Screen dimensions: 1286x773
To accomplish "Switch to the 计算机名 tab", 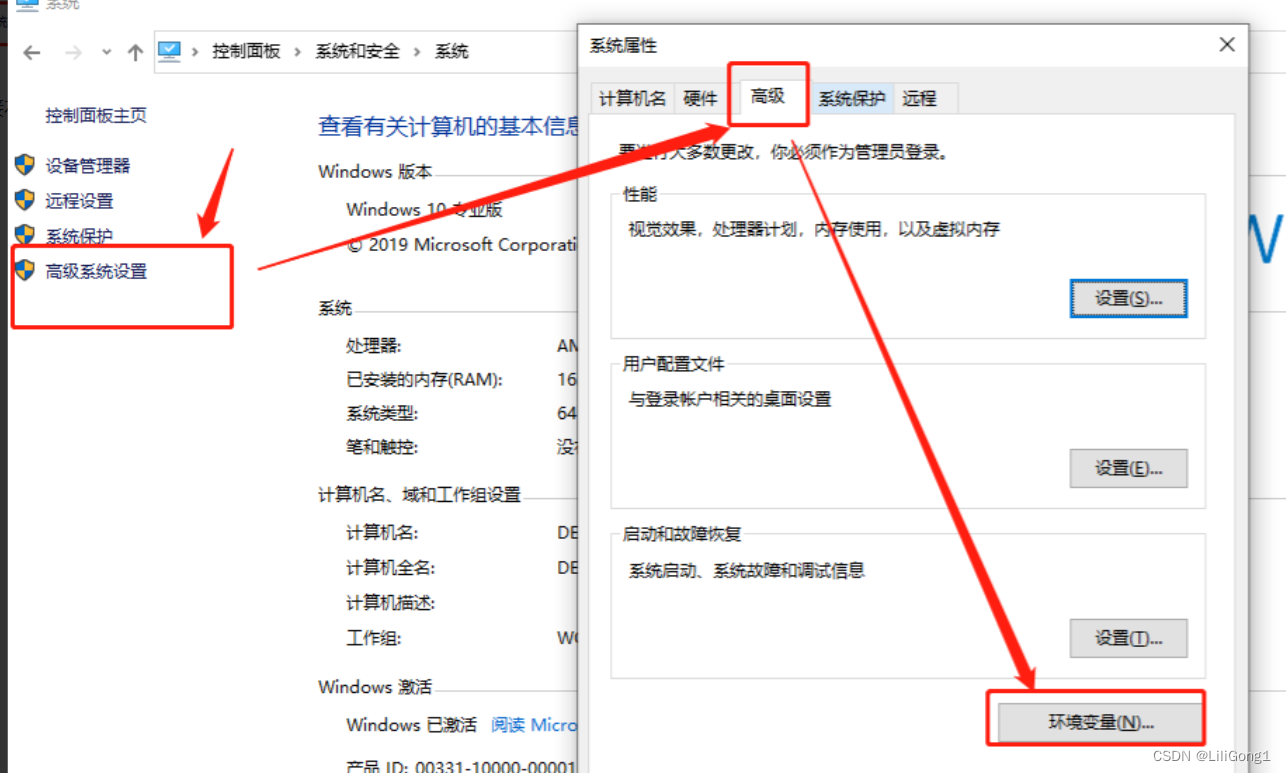I will coord(631,98).
